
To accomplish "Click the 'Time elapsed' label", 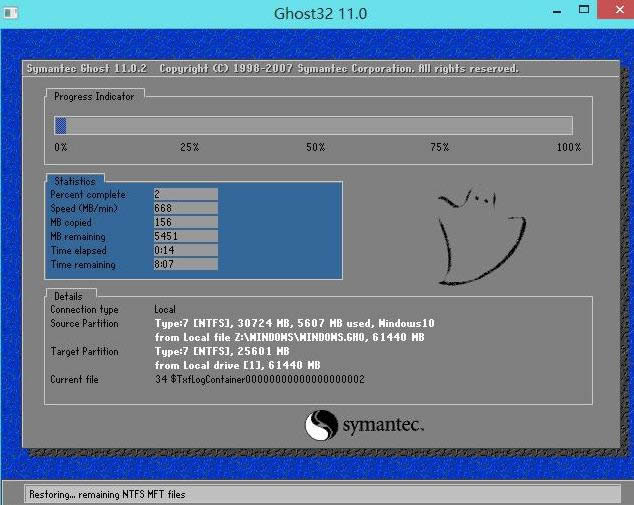I will 78,250.
